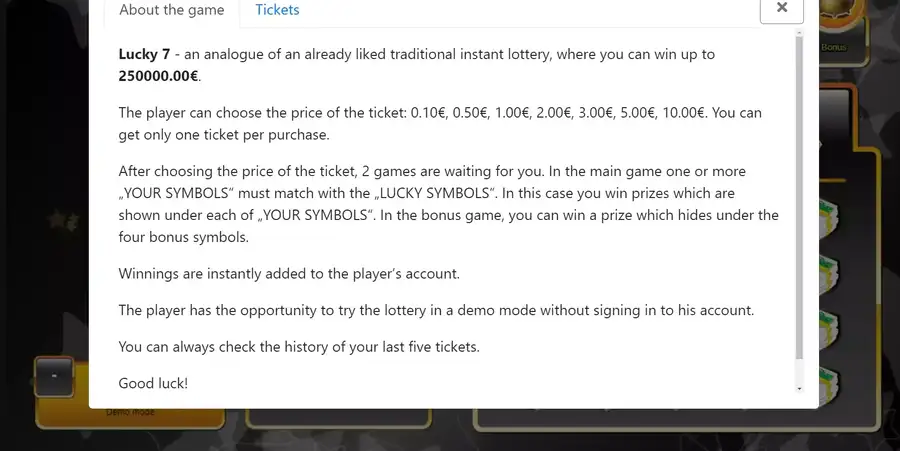Select the topmost money stack icon
This screenshot has width=900, height=451.
coord(829,216)
